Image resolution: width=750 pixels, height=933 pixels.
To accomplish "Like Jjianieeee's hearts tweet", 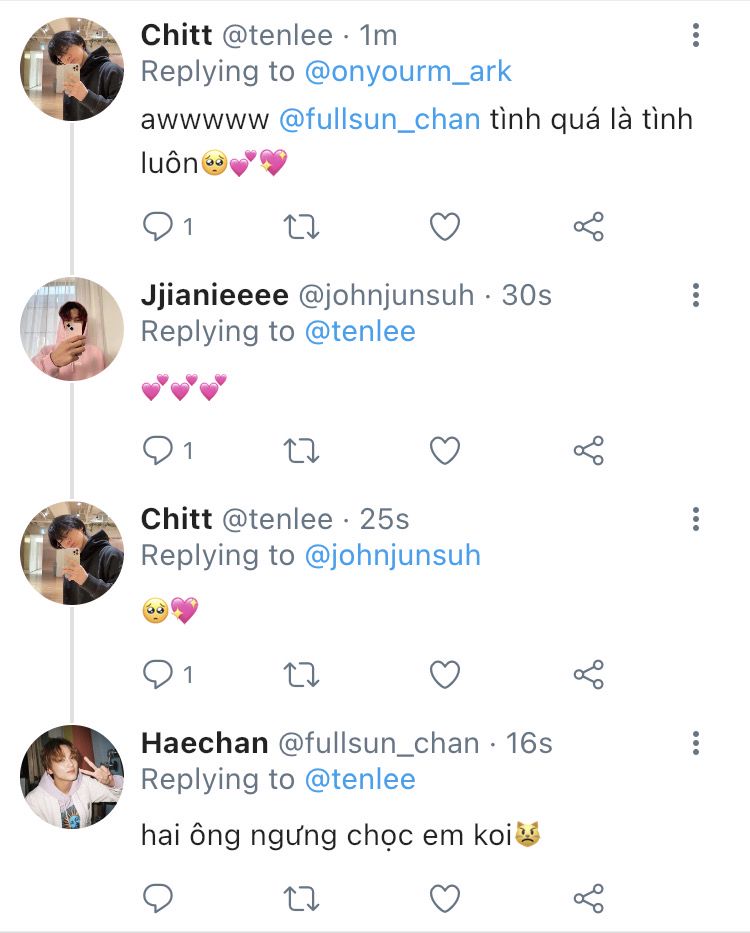I will click(x=444, y=451).
